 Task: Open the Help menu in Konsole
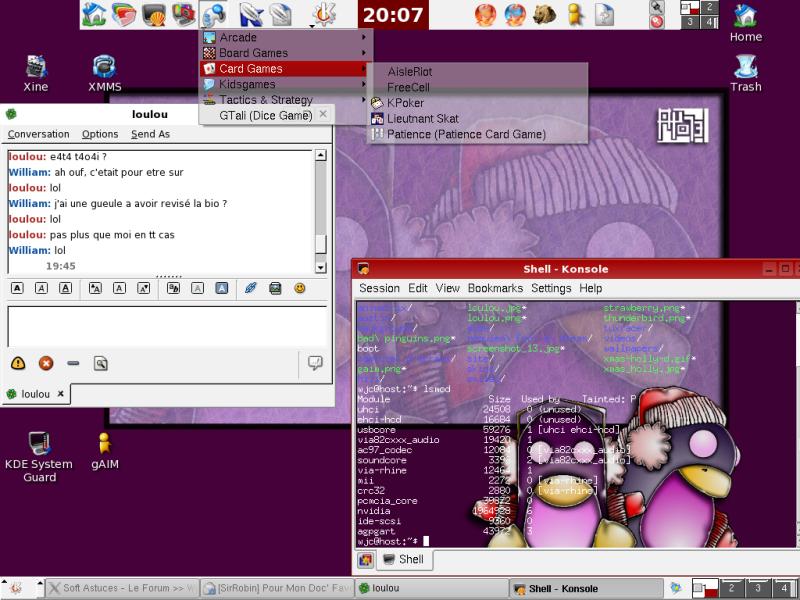[x=590, y=288]
